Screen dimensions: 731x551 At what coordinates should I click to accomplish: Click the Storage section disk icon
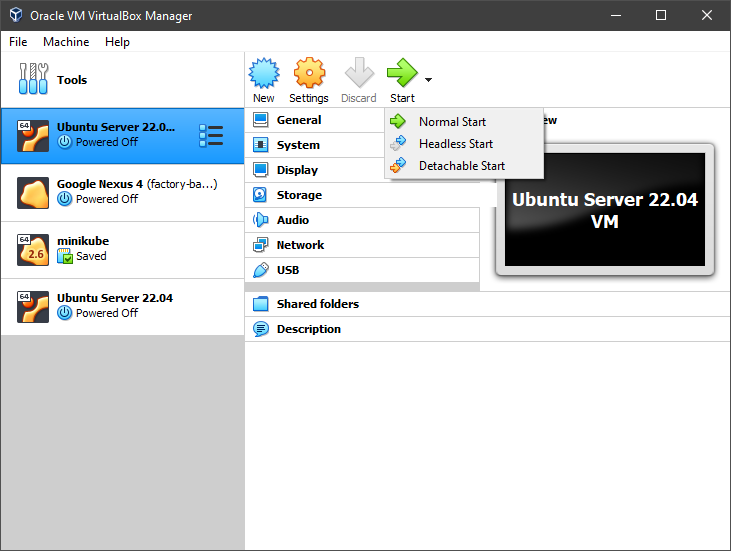tap(260, 195)
